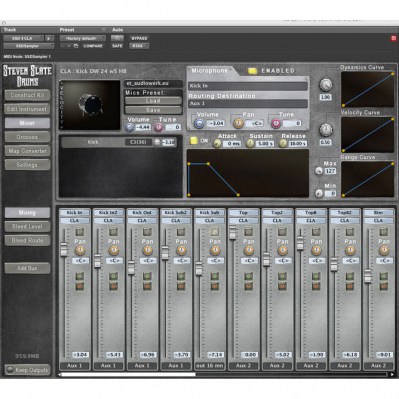Click the envelope Attack knob
Image resolution: width=399 pixels, height=399 pixels.
(x=217, y=143)
